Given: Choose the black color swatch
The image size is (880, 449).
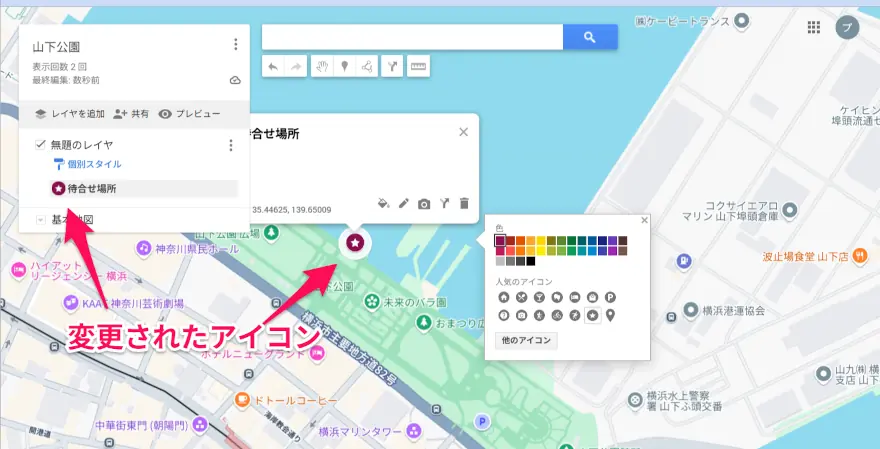Looking at the screenshot, I should pyautogui.click(x=531, y=261).
